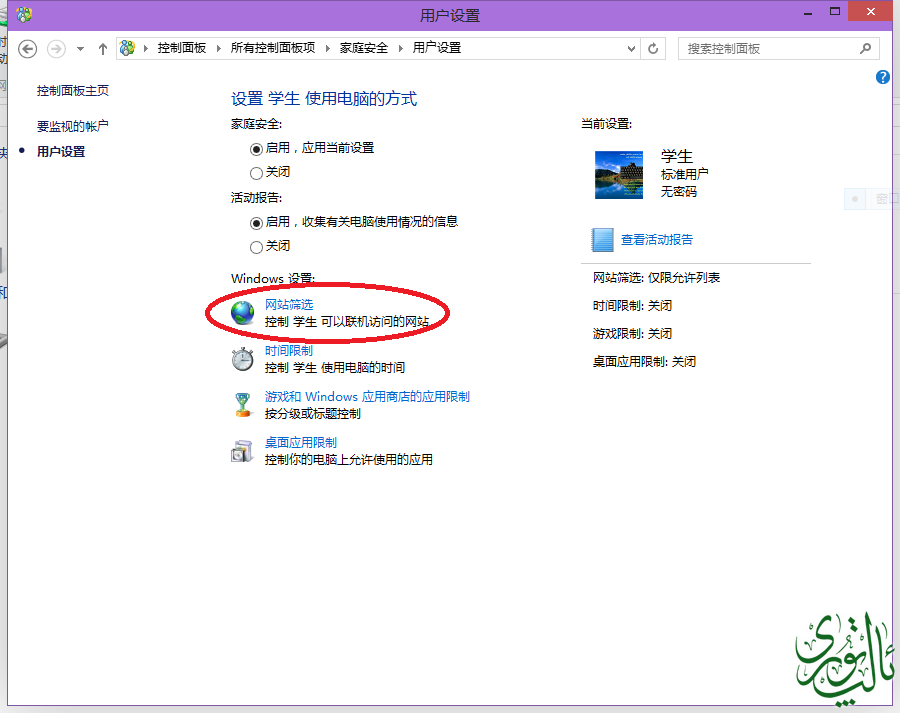Click the Control Panel icon in address bar
This screenshot has width=900, height=713.
point(127,48)
